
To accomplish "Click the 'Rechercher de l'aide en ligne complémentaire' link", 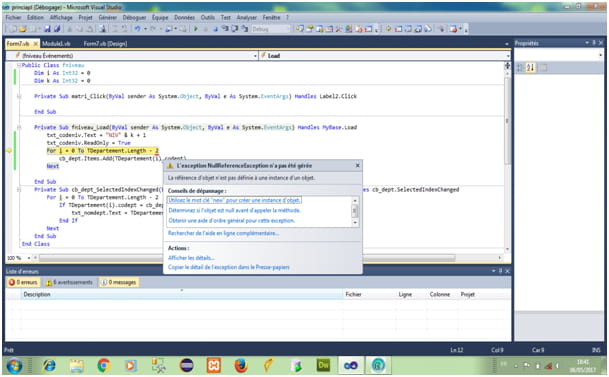I will (223, 233).
